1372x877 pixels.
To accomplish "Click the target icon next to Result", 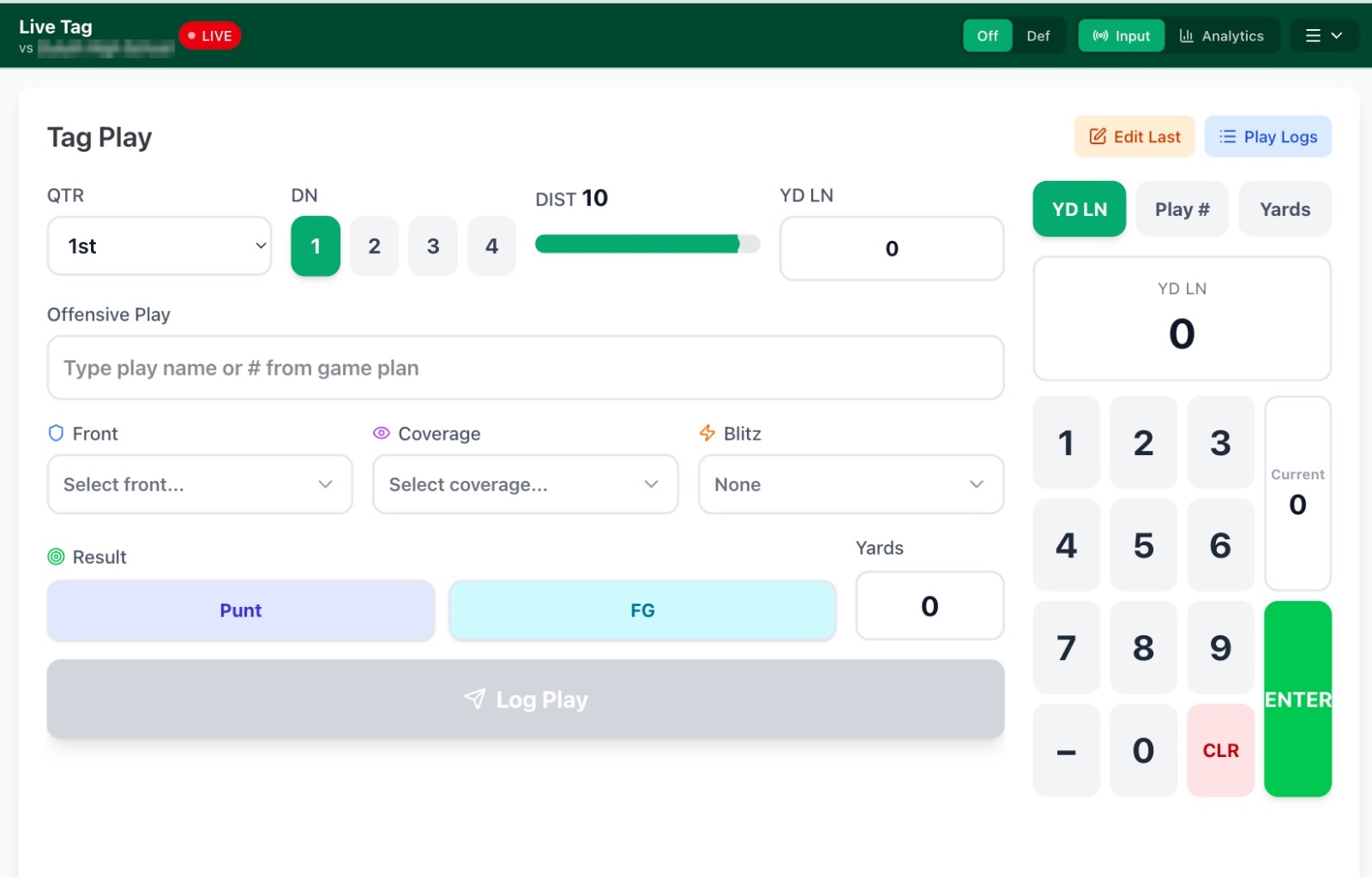I will coord(57,556).
